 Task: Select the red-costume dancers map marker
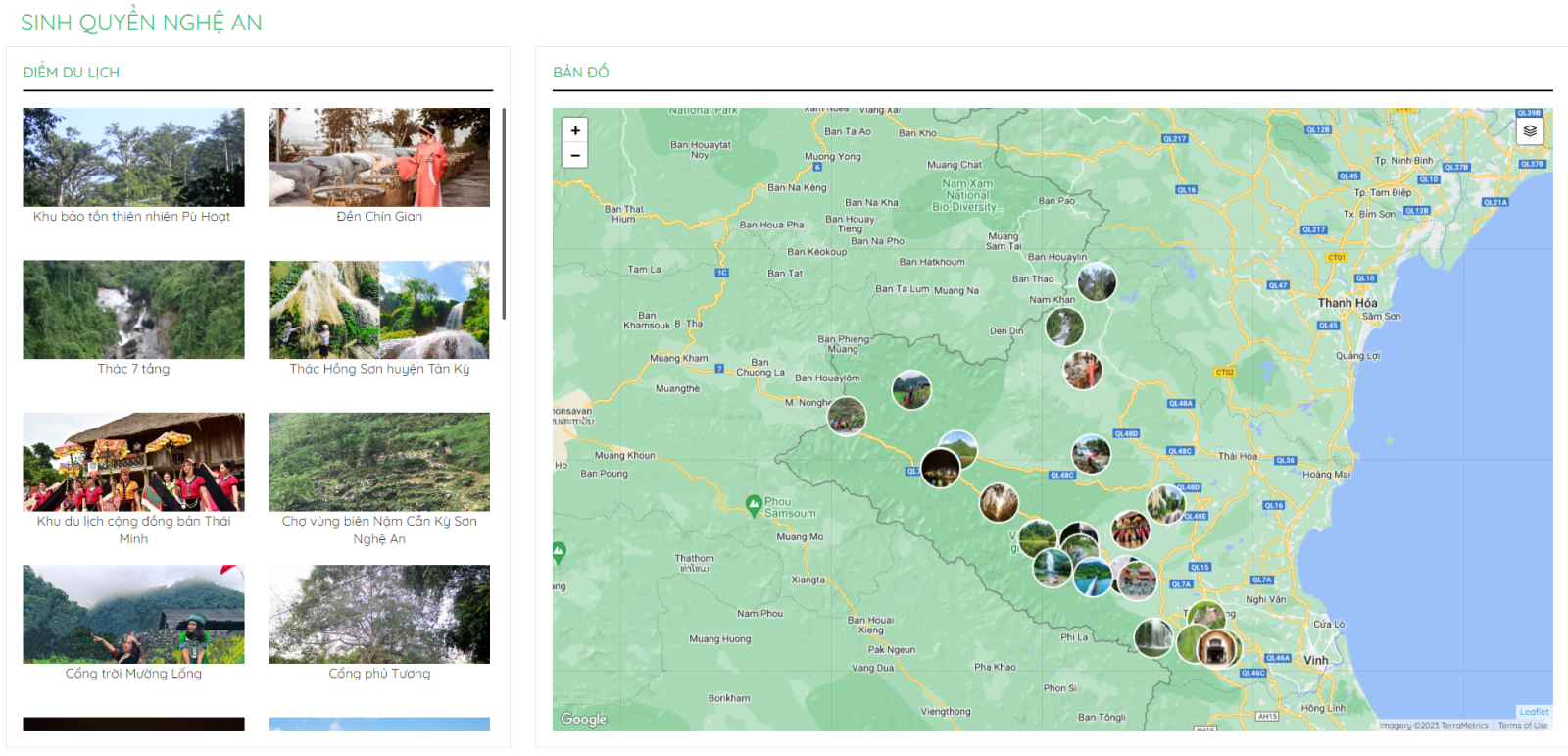coord(1130,529)
